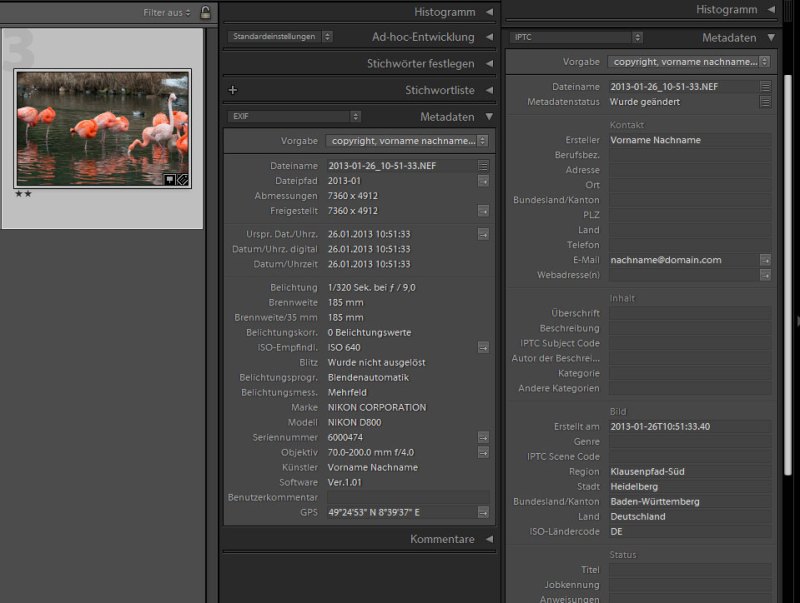This screenshot has height=603, width=800.
Task: Click the arrow icon beside the GPS coordinates
Action: click(x=484, y=511)
